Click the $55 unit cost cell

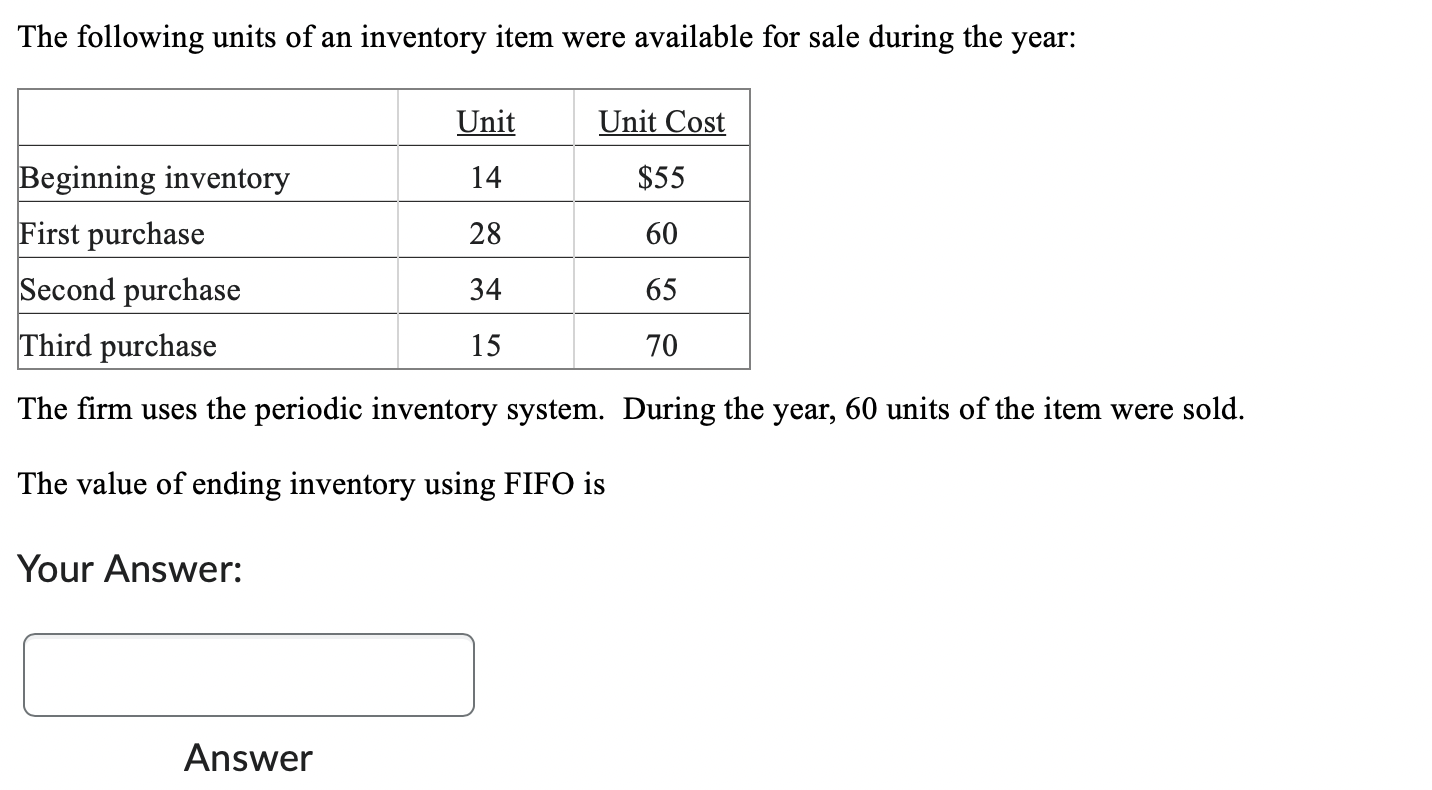click(662, 178)
